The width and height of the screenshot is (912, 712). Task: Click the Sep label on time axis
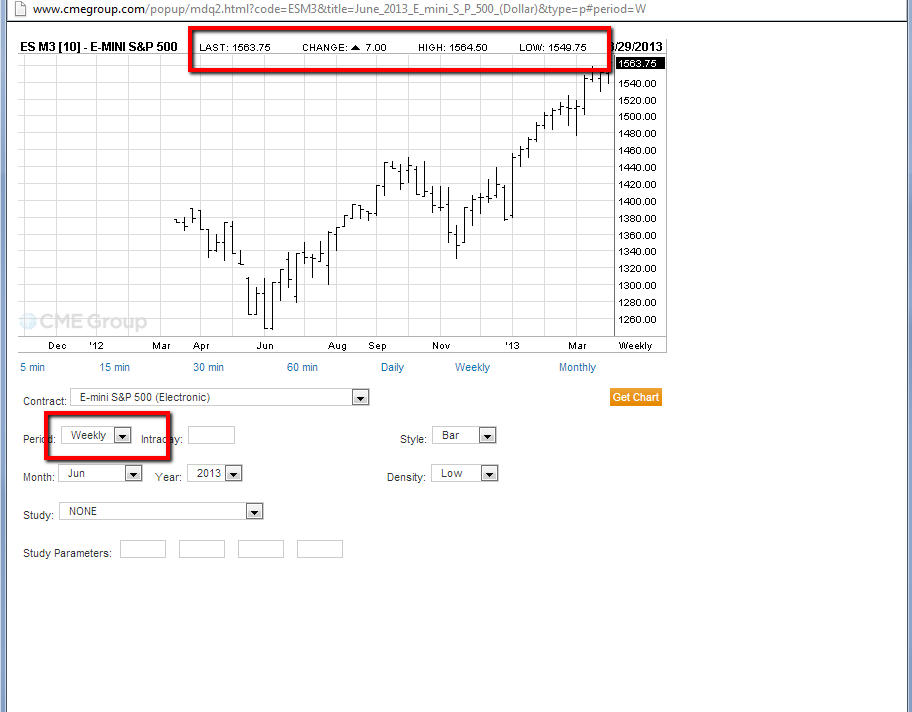click(377, 346)
